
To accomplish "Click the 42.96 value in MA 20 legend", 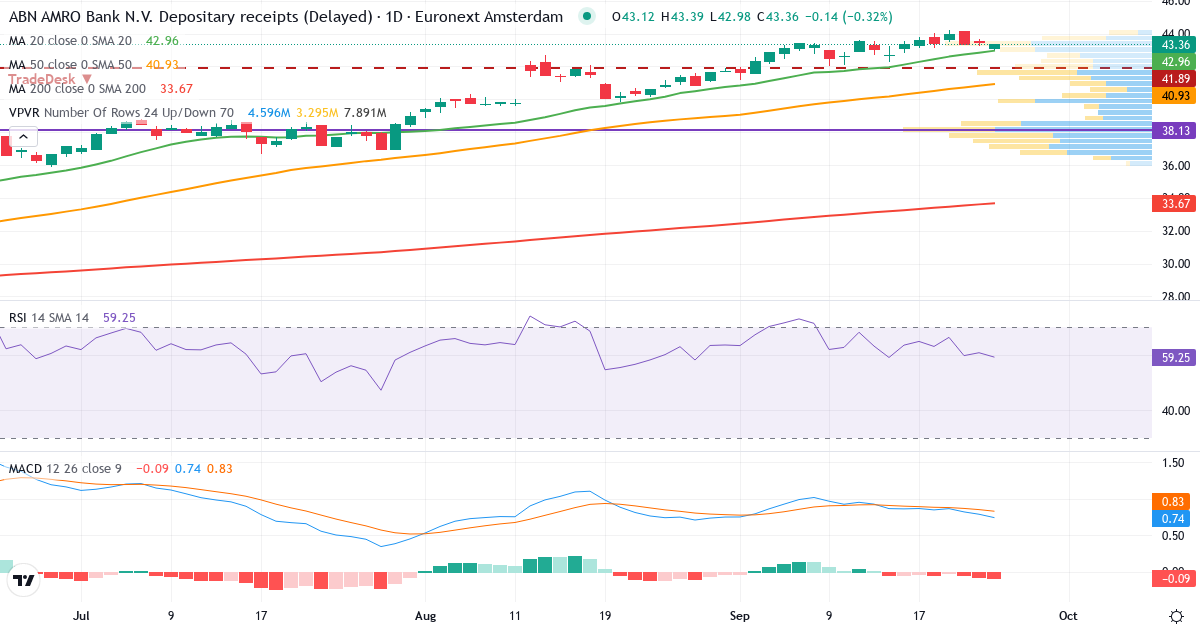I will click(x=162, y=41).
